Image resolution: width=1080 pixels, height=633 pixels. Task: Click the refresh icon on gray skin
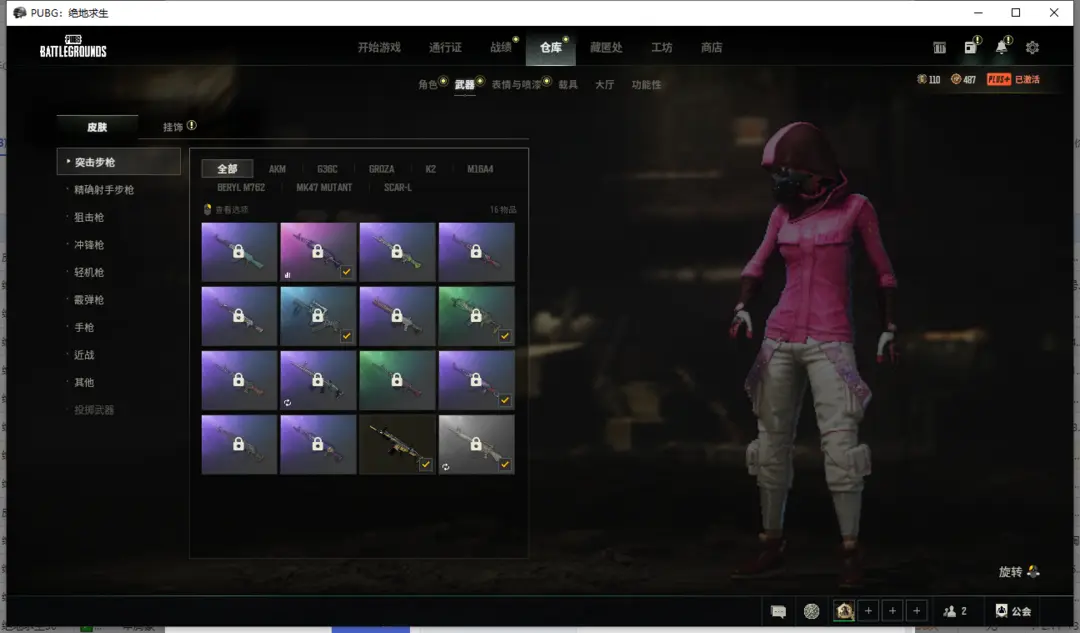pyautogui.click(x=446, y=467)
